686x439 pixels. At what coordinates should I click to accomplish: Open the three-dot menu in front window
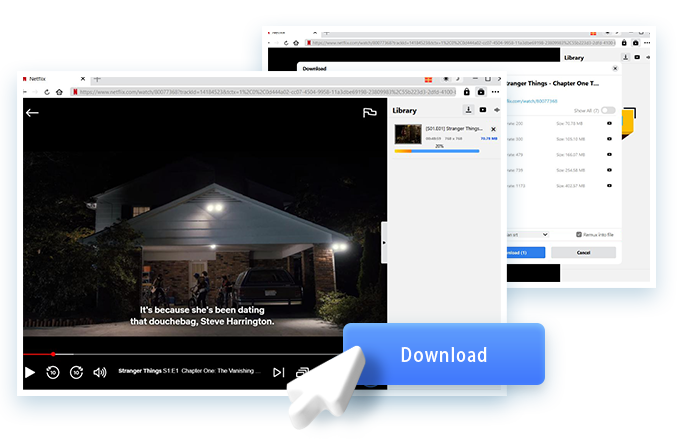tap(495, 92)
